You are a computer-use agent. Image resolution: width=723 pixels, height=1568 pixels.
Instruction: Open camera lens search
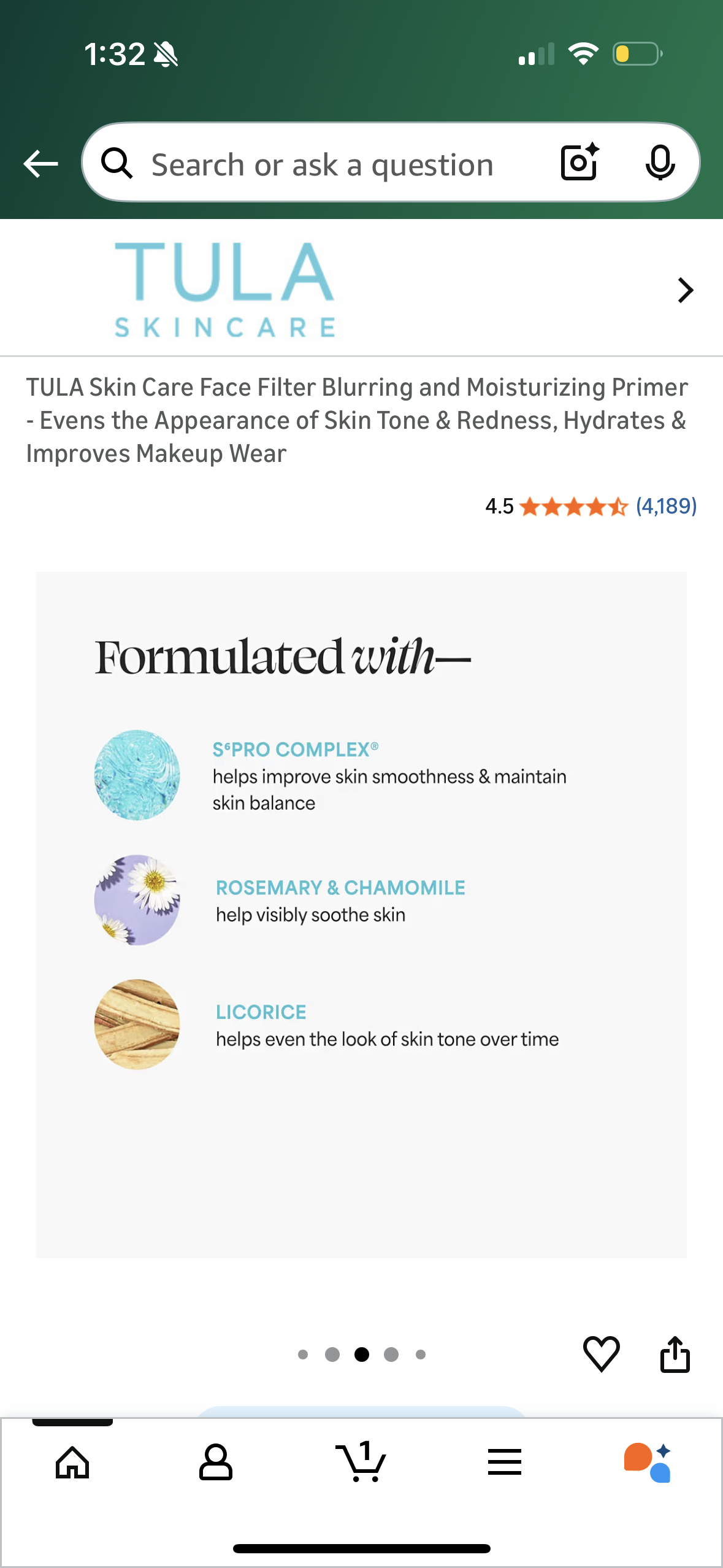[580, 163]
